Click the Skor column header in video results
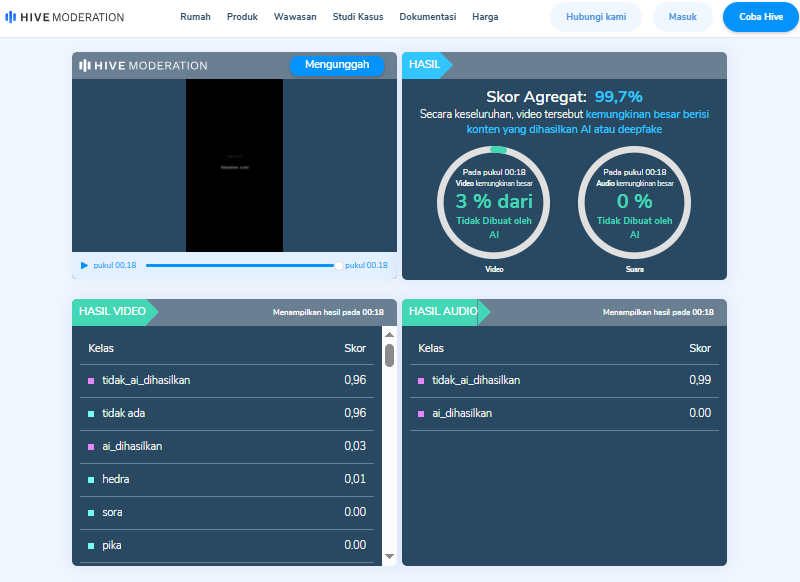 pyautogui.click(x=355, y=348)
